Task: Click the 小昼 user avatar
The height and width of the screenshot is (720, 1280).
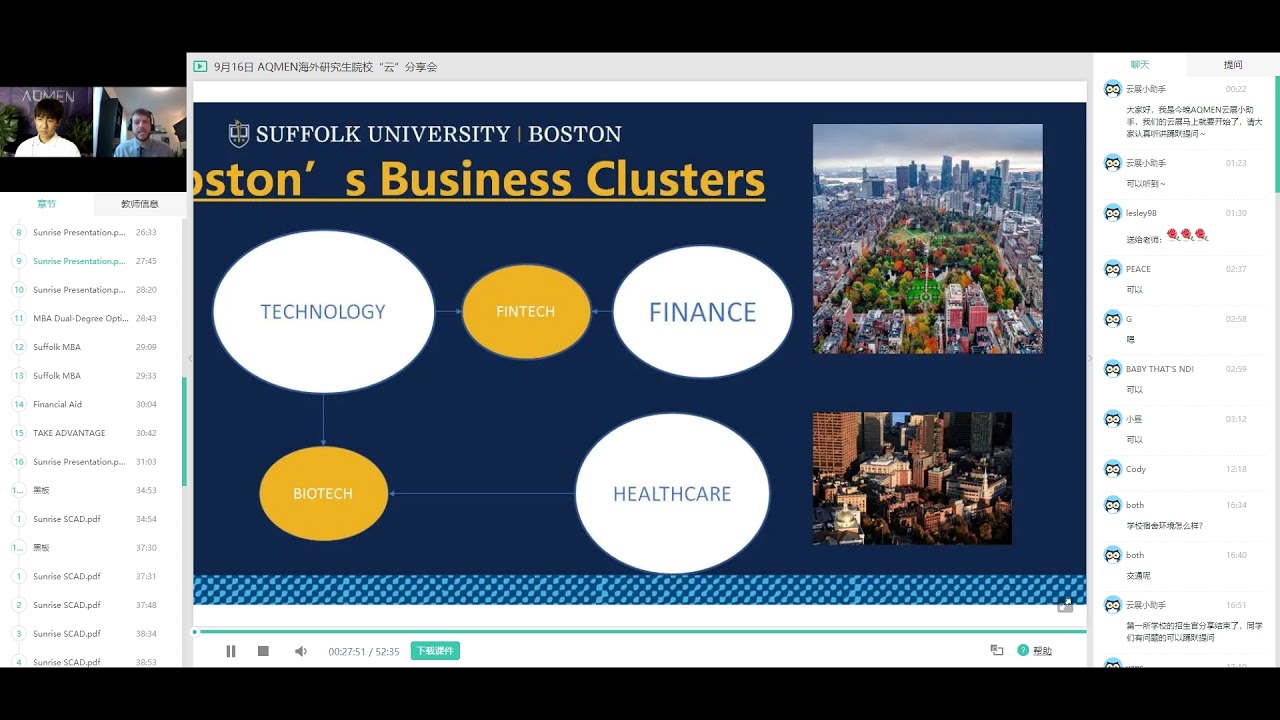Action: point(1112,419)
